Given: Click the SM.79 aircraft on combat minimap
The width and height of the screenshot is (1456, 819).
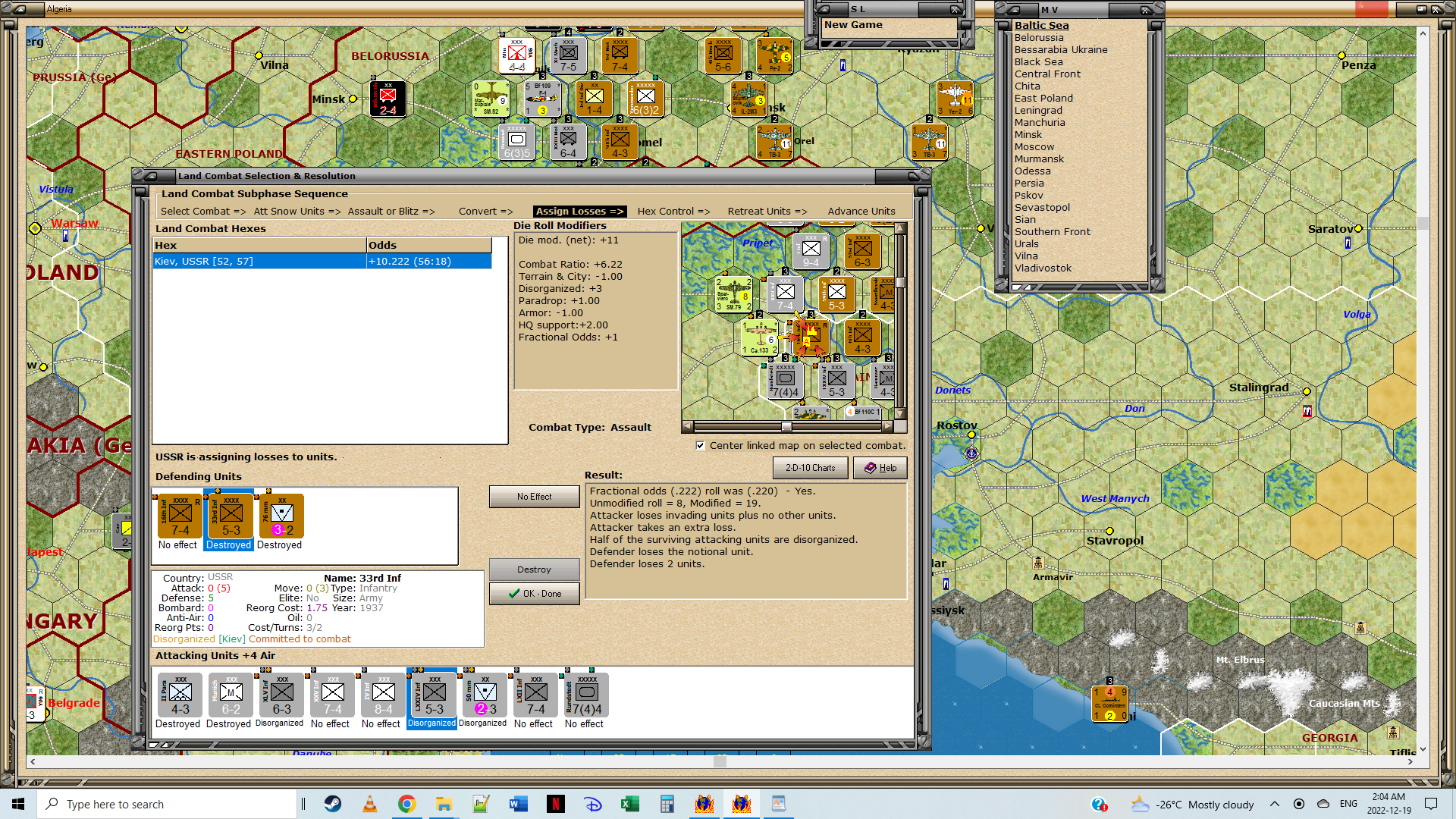Looking at the screenshot, I should pyautogui.click(x=733, y=294).
